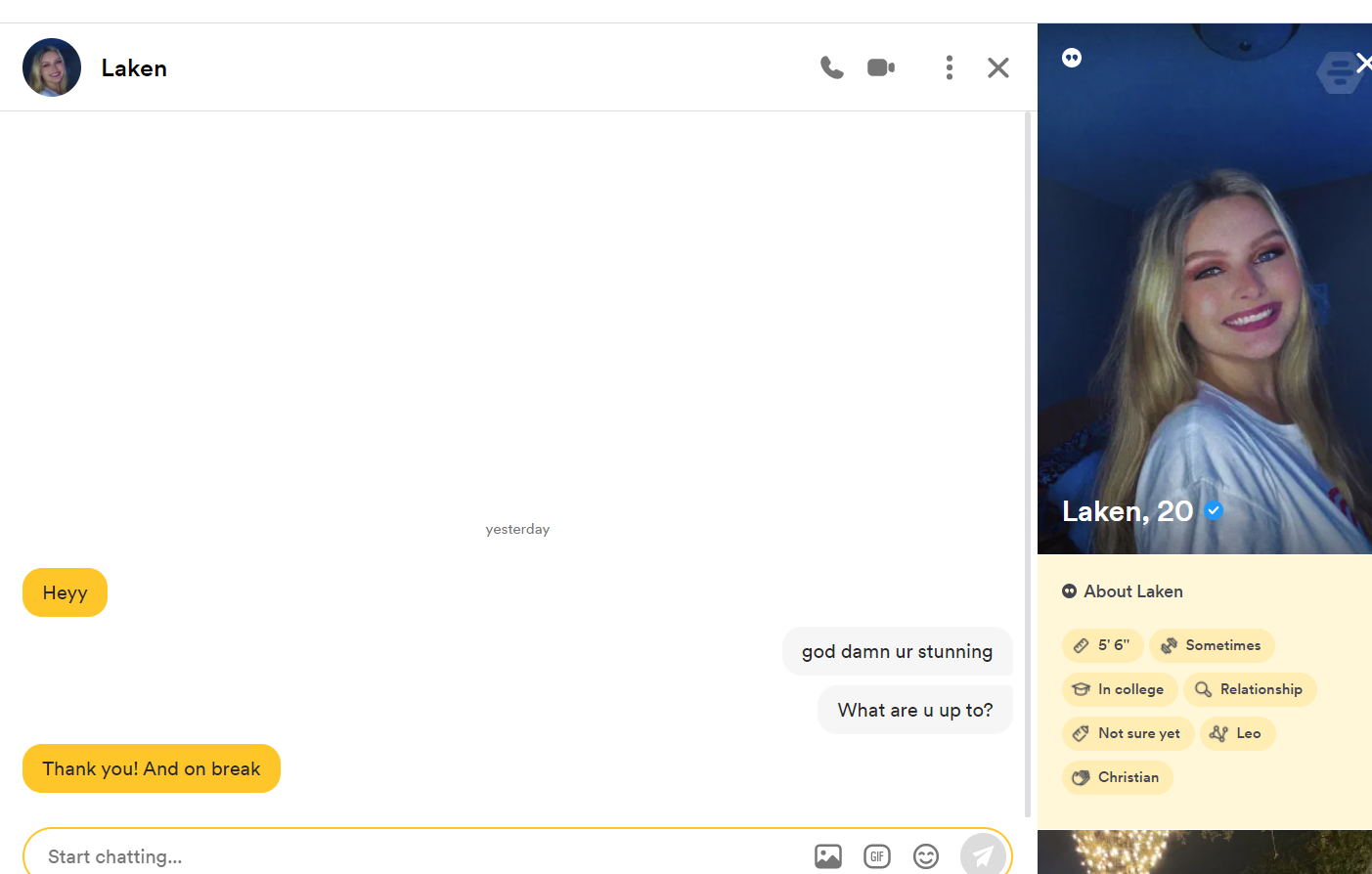The width and height of the screenshot is (1372, 874).
Task: Click the chat scrollbar
Action: point(1028,464)
